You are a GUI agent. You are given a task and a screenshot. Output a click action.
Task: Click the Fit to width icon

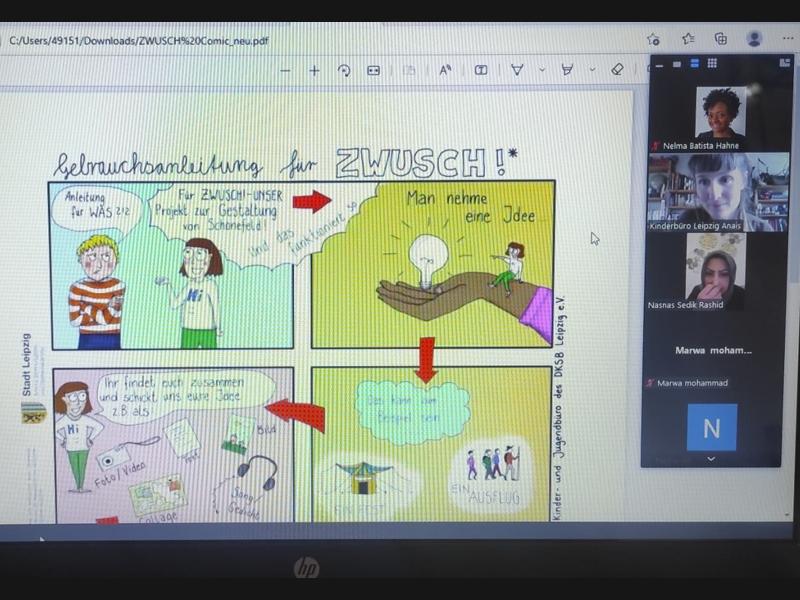(x=373, y=71)
